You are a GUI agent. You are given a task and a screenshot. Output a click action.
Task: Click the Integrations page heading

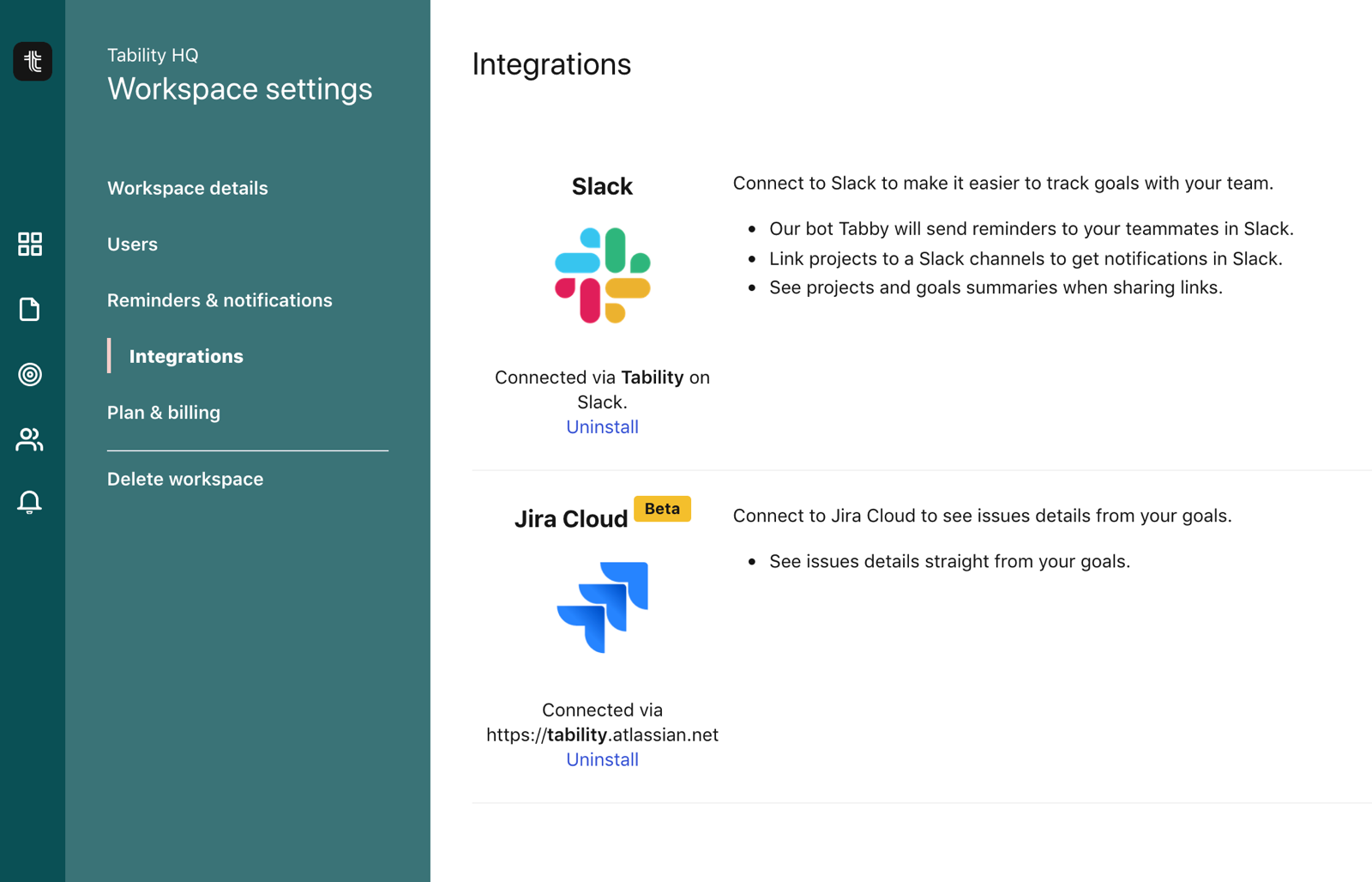click(551, 64)
